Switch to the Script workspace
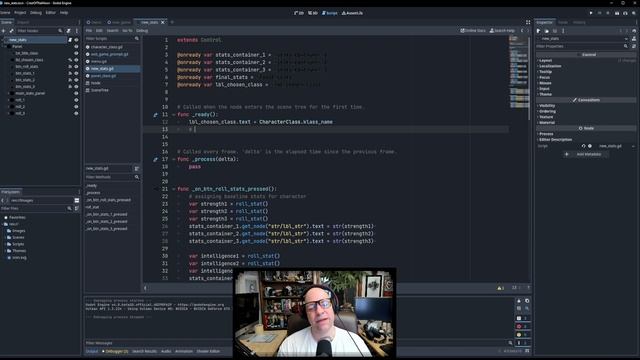640x360 pixels. tap(330, 13)
